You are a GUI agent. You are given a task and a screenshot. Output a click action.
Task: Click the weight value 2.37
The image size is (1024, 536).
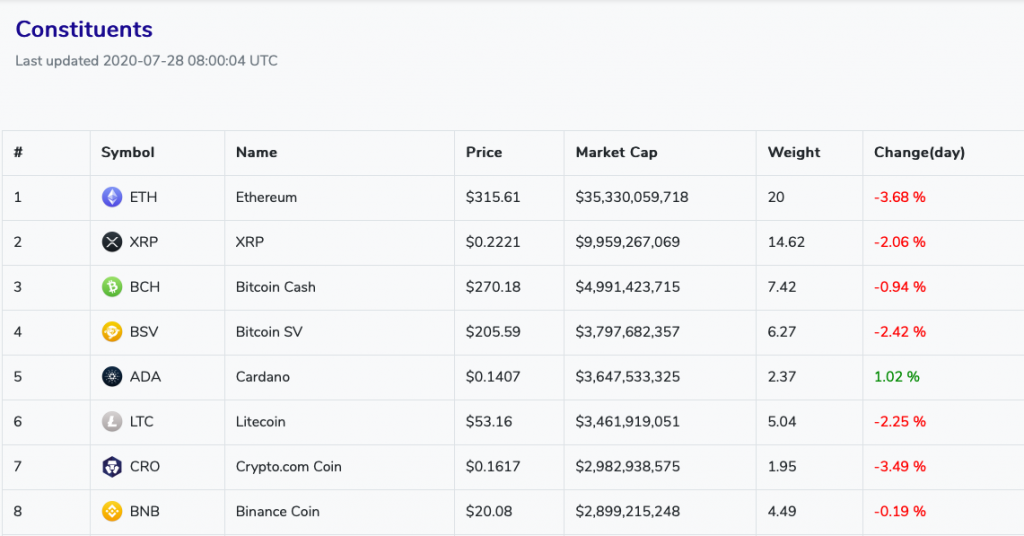tap(782, 377)
